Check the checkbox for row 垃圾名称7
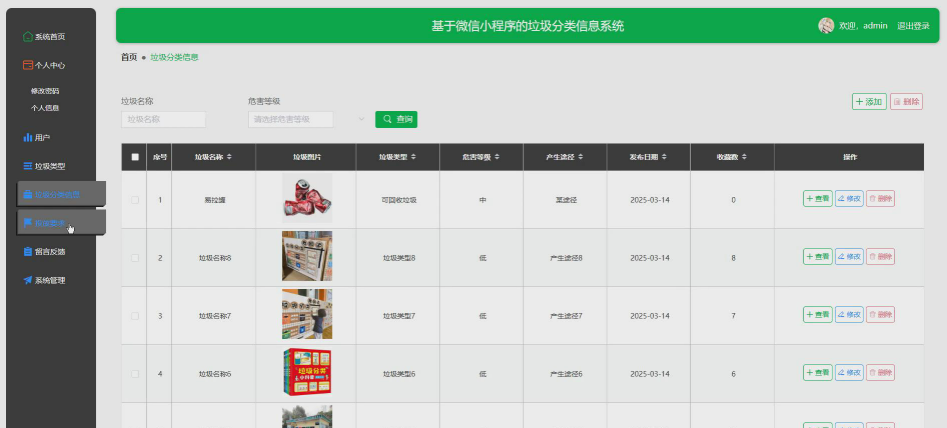947x428 pixels. coord(135,316)
